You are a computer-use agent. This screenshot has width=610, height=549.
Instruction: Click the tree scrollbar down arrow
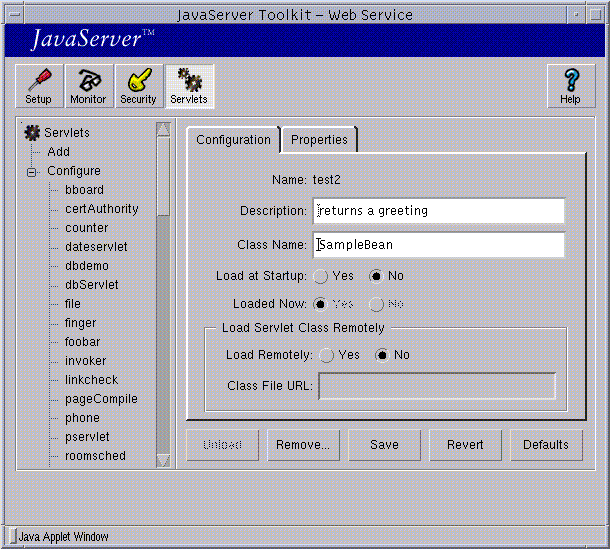[x=163, y=460]
